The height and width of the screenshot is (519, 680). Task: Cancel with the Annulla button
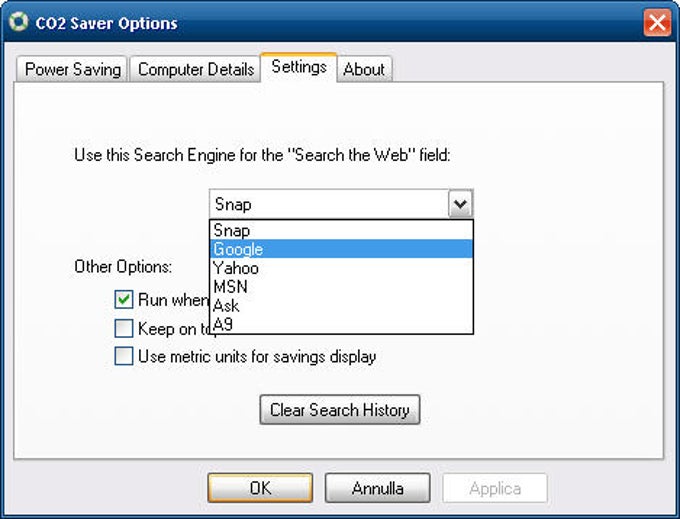377,488
